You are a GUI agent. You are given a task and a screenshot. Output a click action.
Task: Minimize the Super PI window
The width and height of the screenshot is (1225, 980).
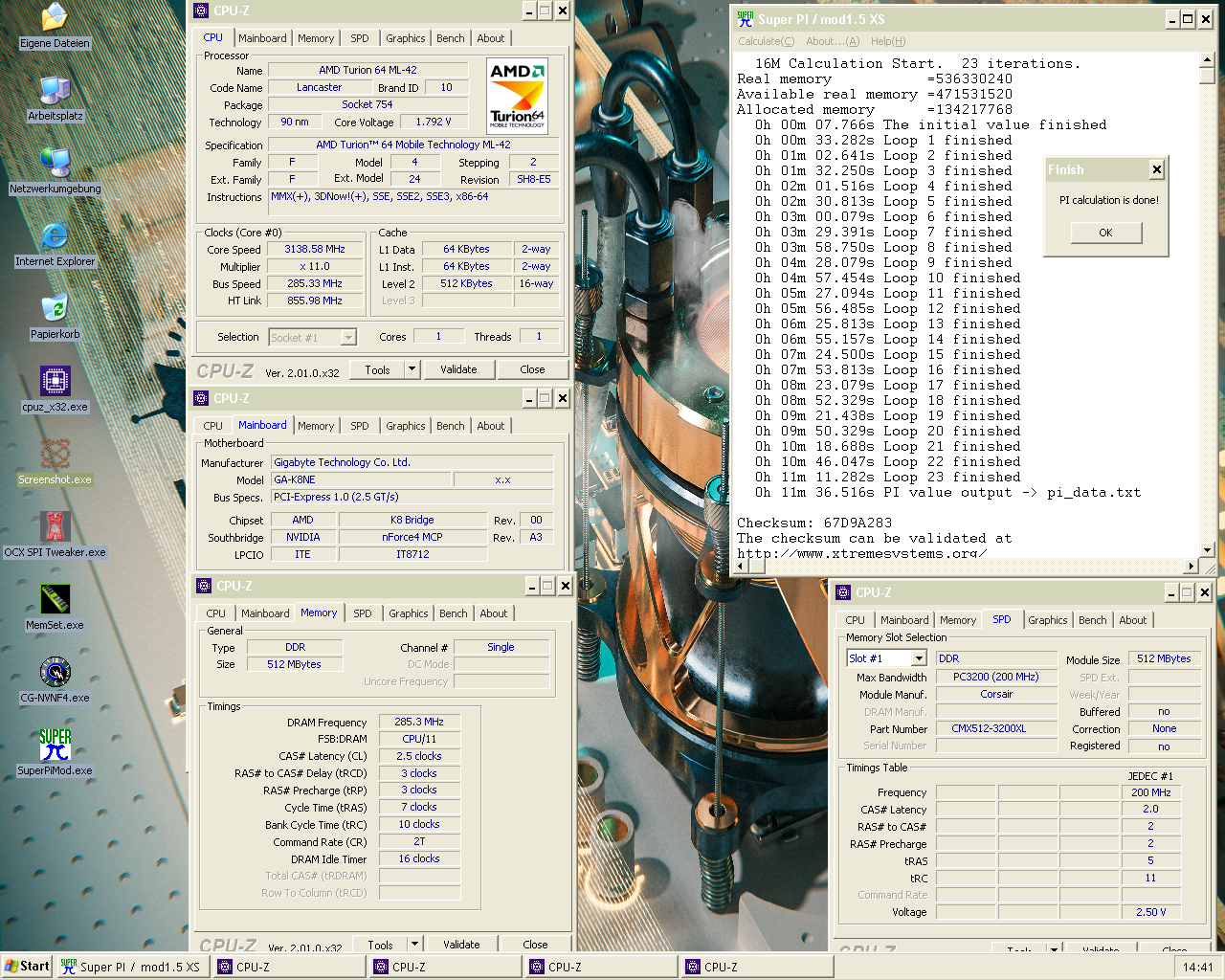[x=1172, y=19]
